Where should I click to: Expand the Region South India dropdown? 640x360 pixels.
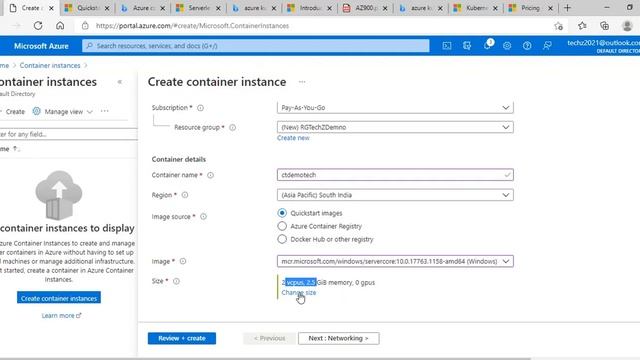tap(395, 195)
